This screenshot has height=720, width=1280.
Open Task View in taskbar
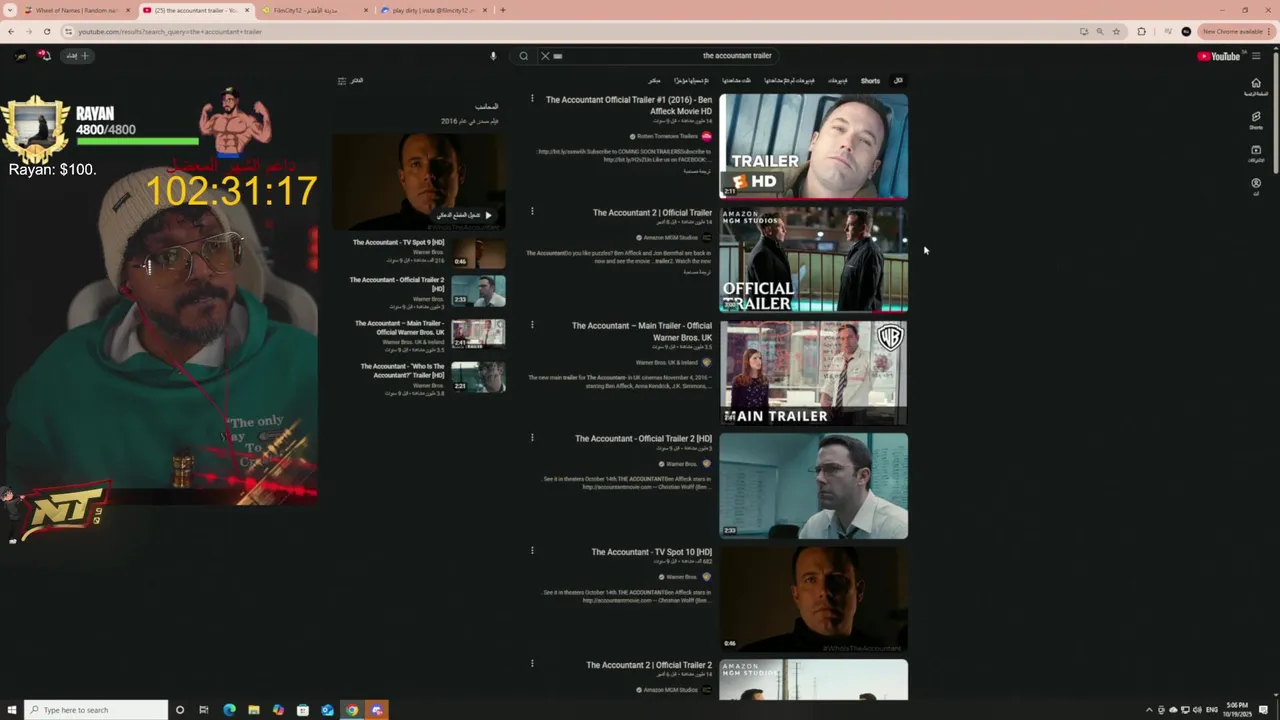pos(203,710)
